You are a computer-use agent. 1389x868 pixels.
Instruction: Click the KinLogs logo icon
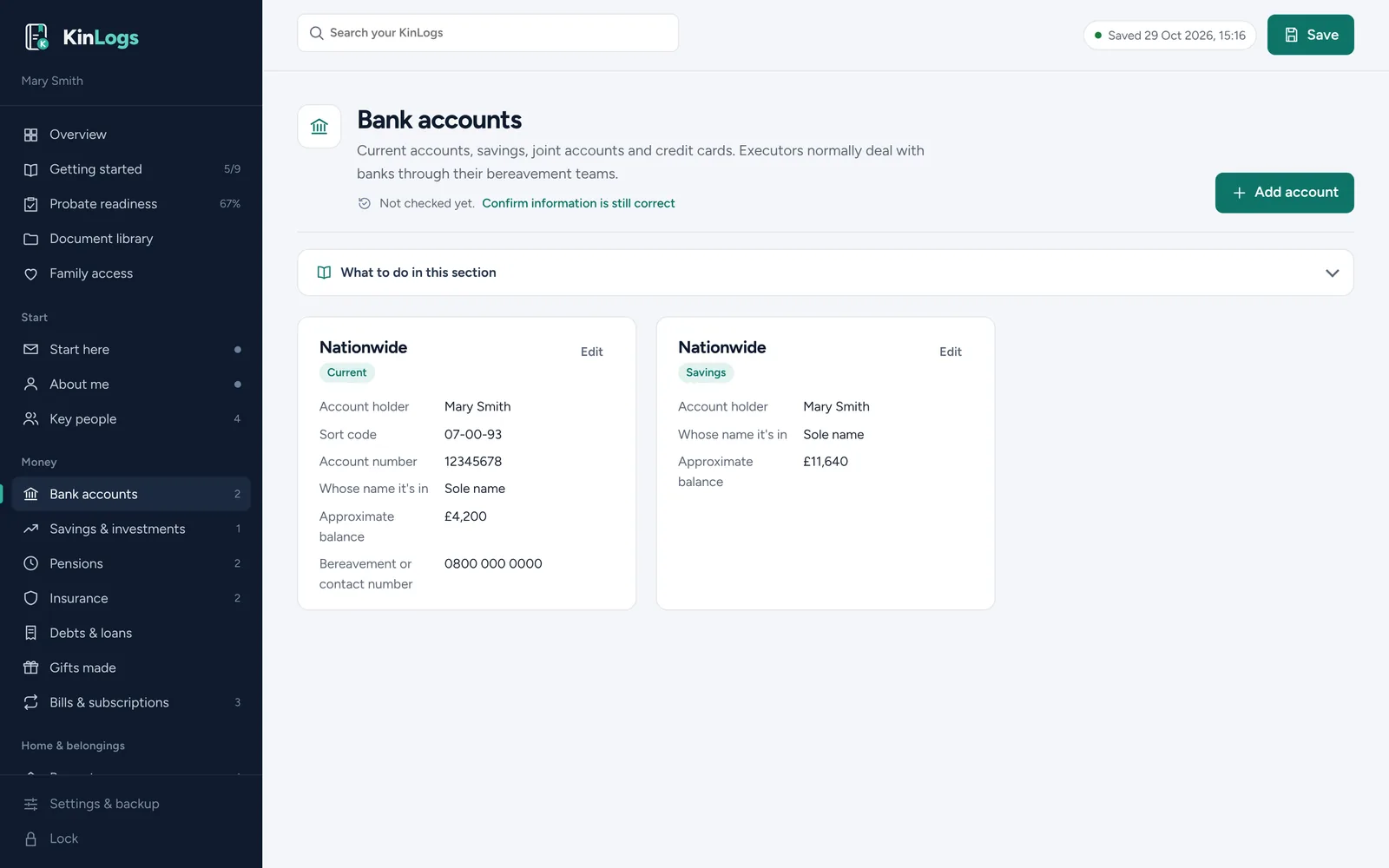pos(36,36)
